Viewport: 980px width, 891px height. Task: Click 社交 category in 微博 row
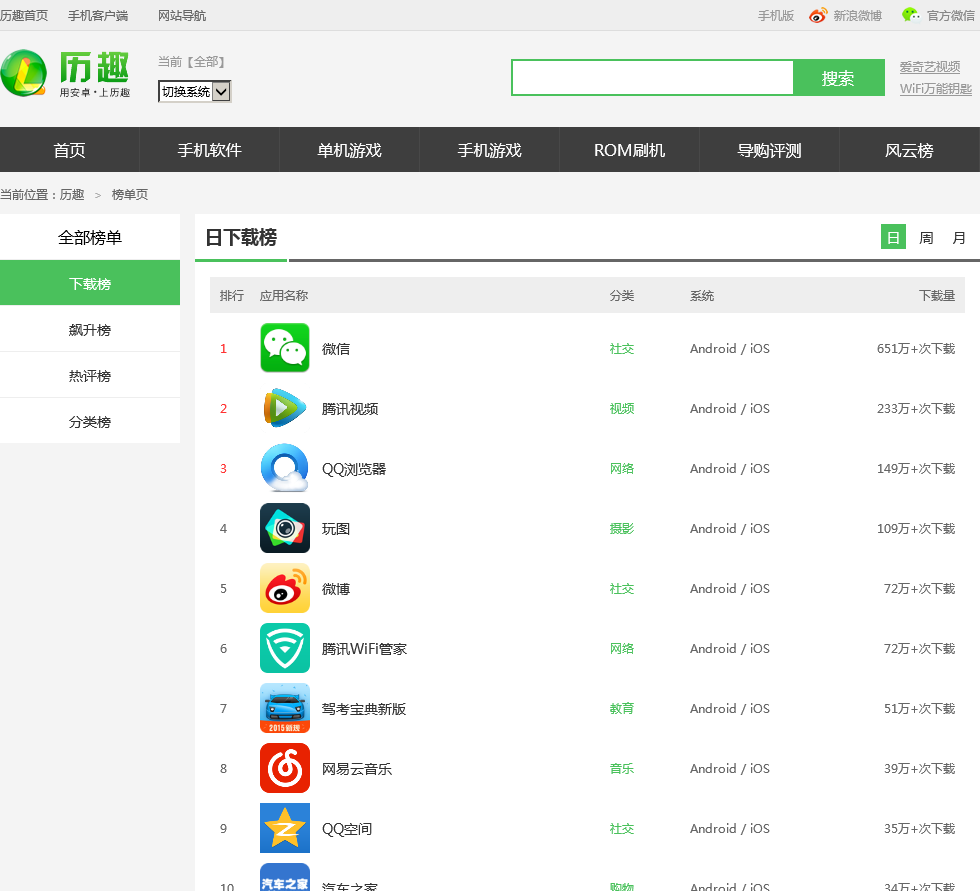622,589
